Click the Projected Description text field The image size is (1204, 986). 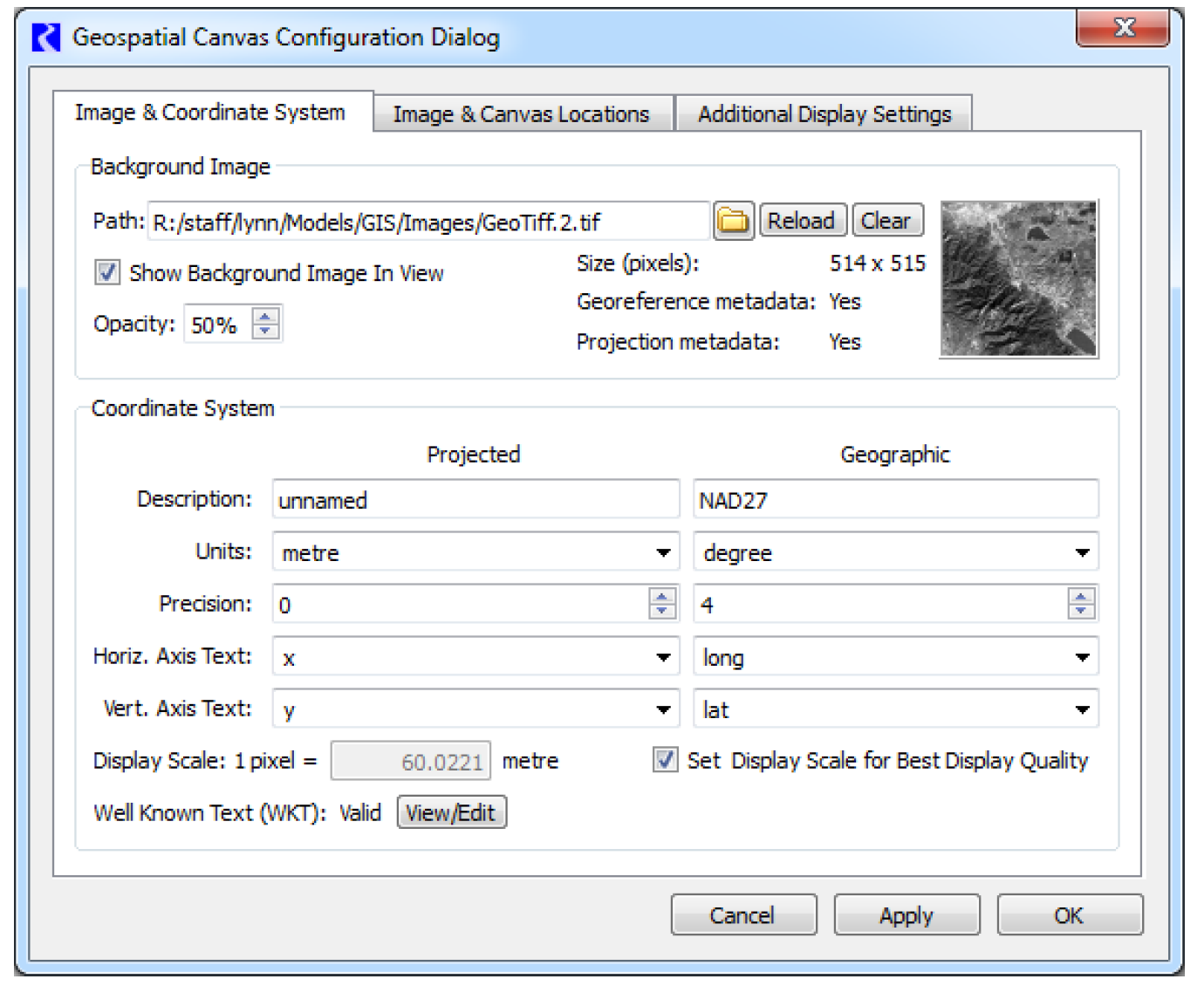click(x=475, y=500)
